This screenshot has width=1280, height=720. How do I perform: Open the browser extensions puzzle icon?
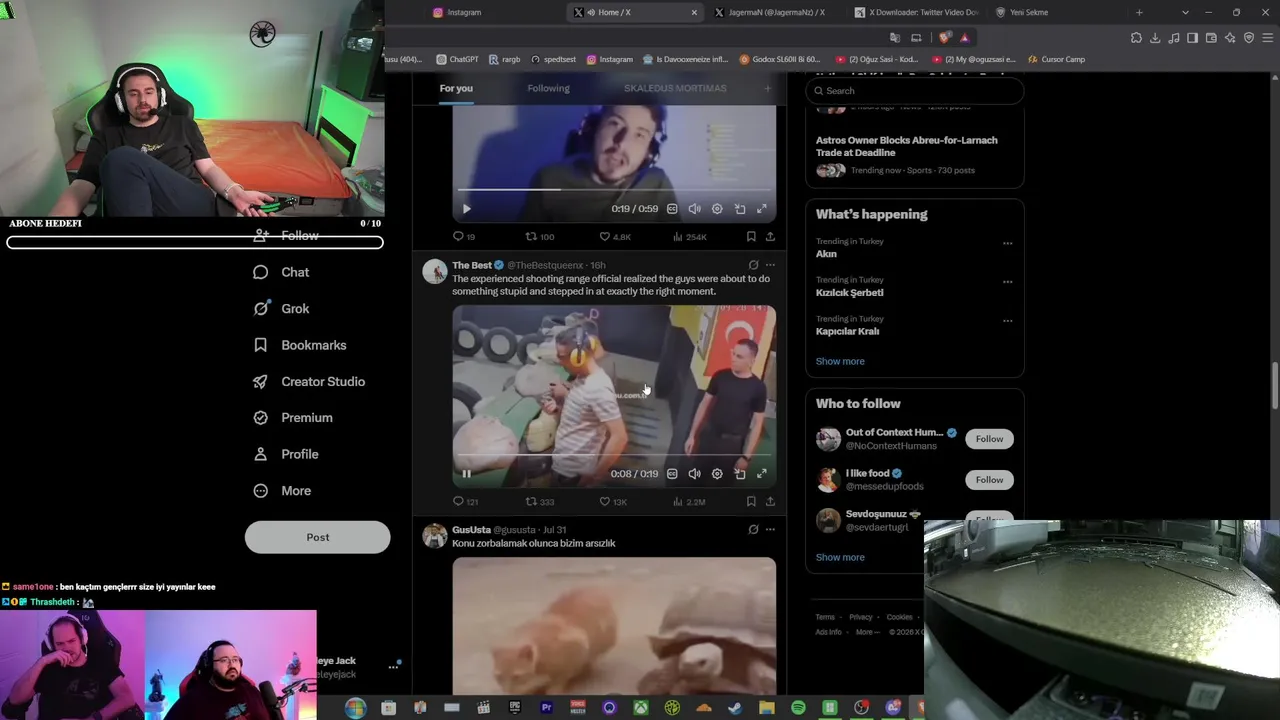point(1136,38)
